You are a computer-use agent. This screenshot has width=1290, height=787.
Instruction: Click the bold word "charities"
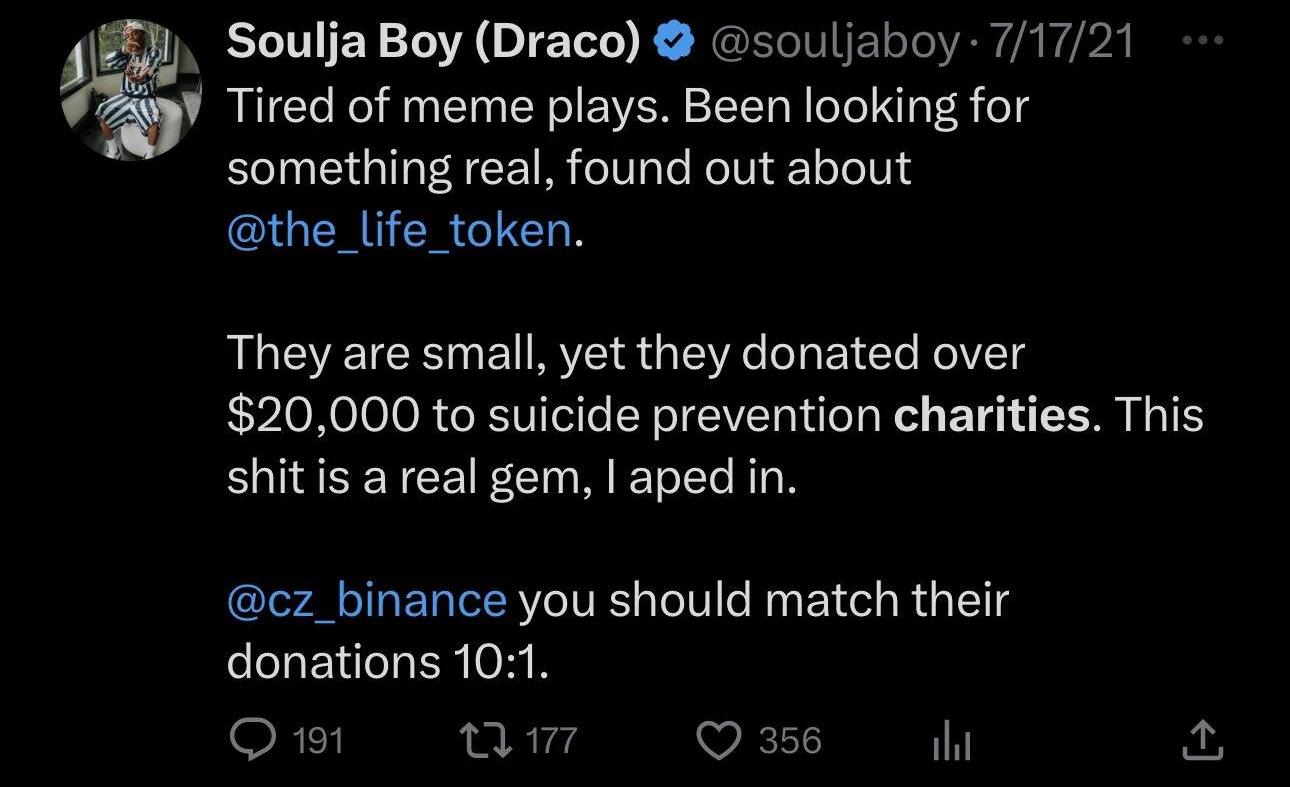tap(991, 416)
